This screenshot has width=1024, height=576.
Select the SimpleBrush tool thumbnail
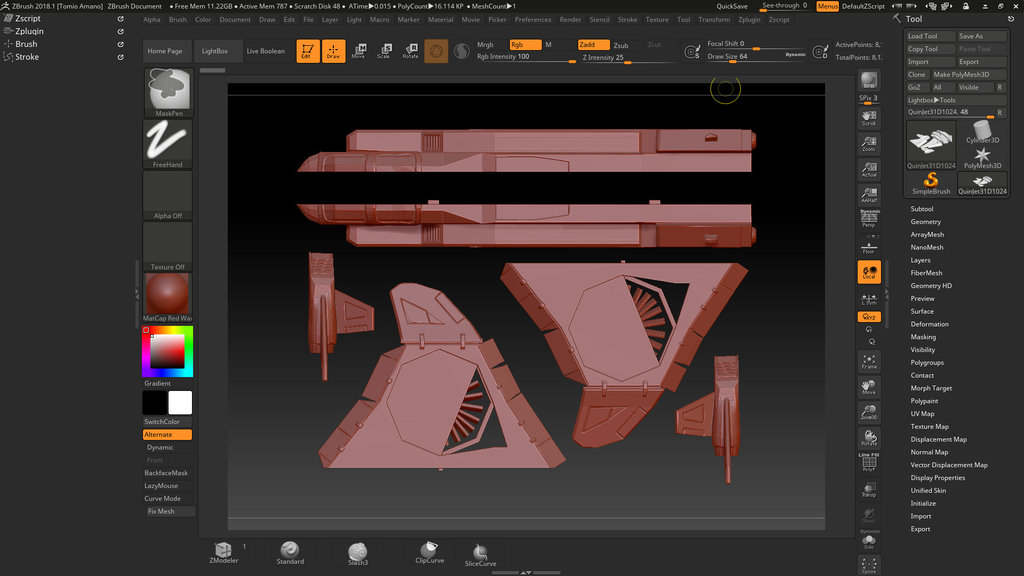(931, 184)
